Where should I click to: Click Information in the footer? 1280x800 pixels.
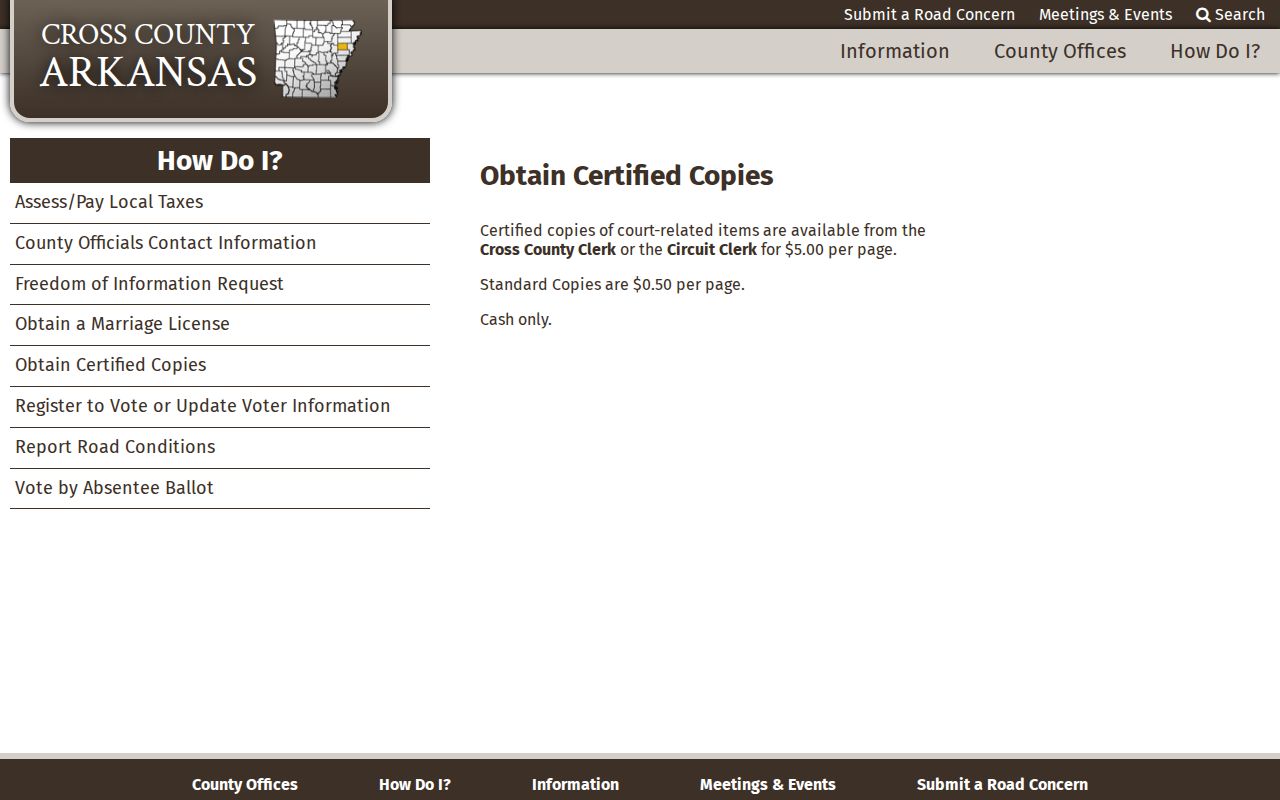pyautogui.click(x=575, y=785)
